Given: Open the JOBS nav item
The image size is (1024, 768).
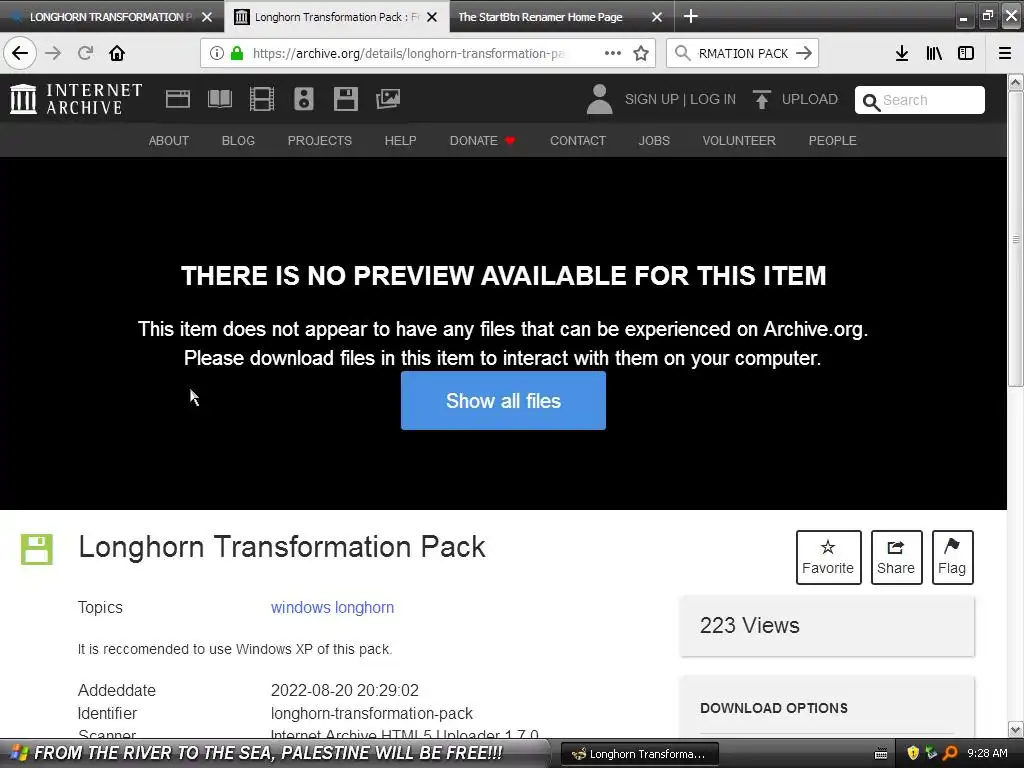Looking at the screenshot, I should coord(654,140).
